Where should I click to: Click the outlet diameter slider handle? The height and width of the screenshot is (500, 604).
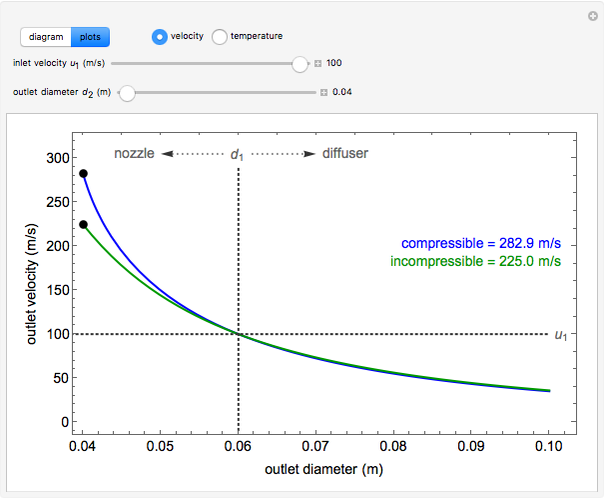pyautogui.click(x=127, y=93)
